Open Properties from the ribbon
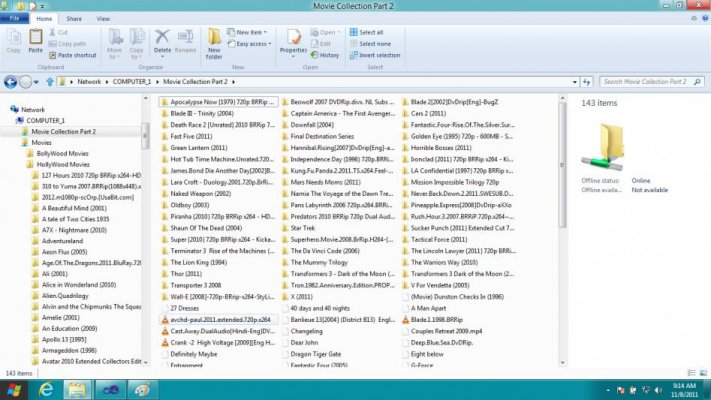 (x=293, y=44)
